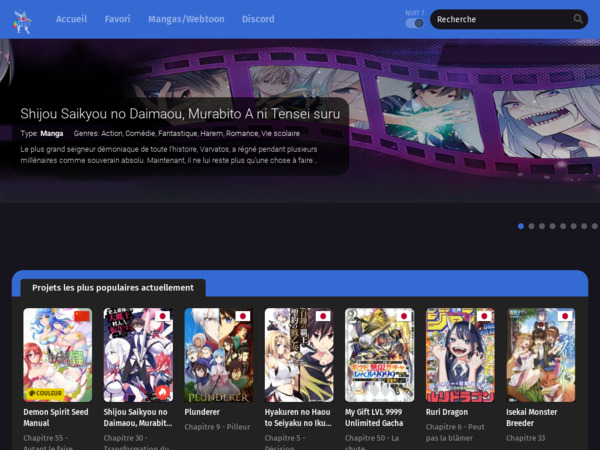Open the Favori menu item
This screenshot has width=600, height=450.
click(117, 19)
